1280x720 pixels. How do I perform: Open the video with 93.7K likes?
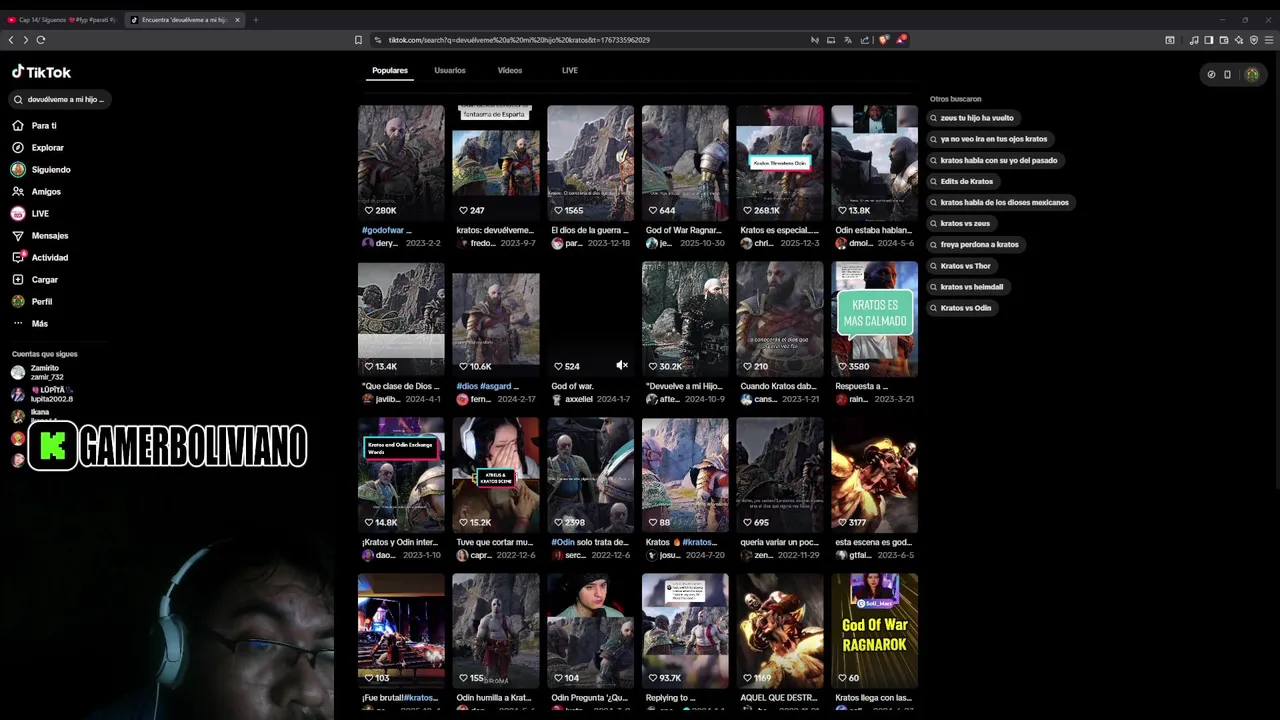(x=685, y=630)
